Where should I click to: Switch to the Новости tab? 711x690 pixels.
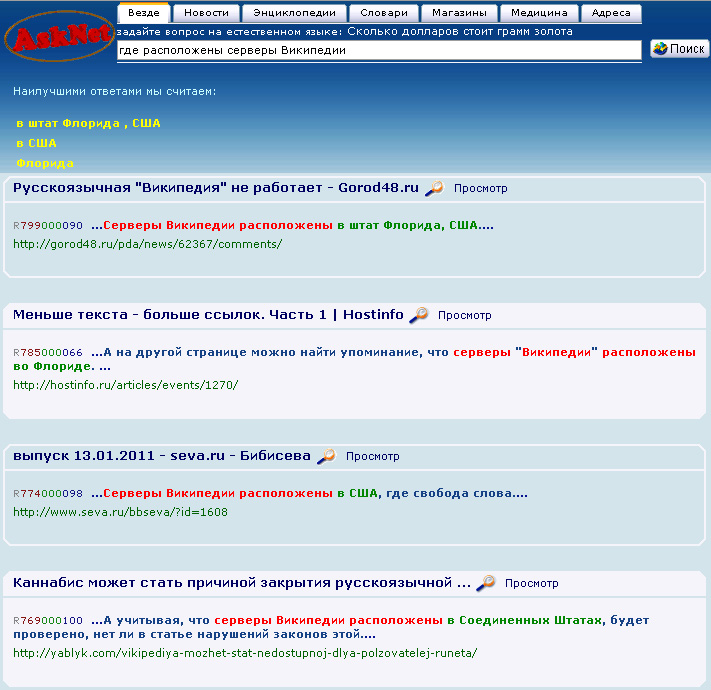207,13
